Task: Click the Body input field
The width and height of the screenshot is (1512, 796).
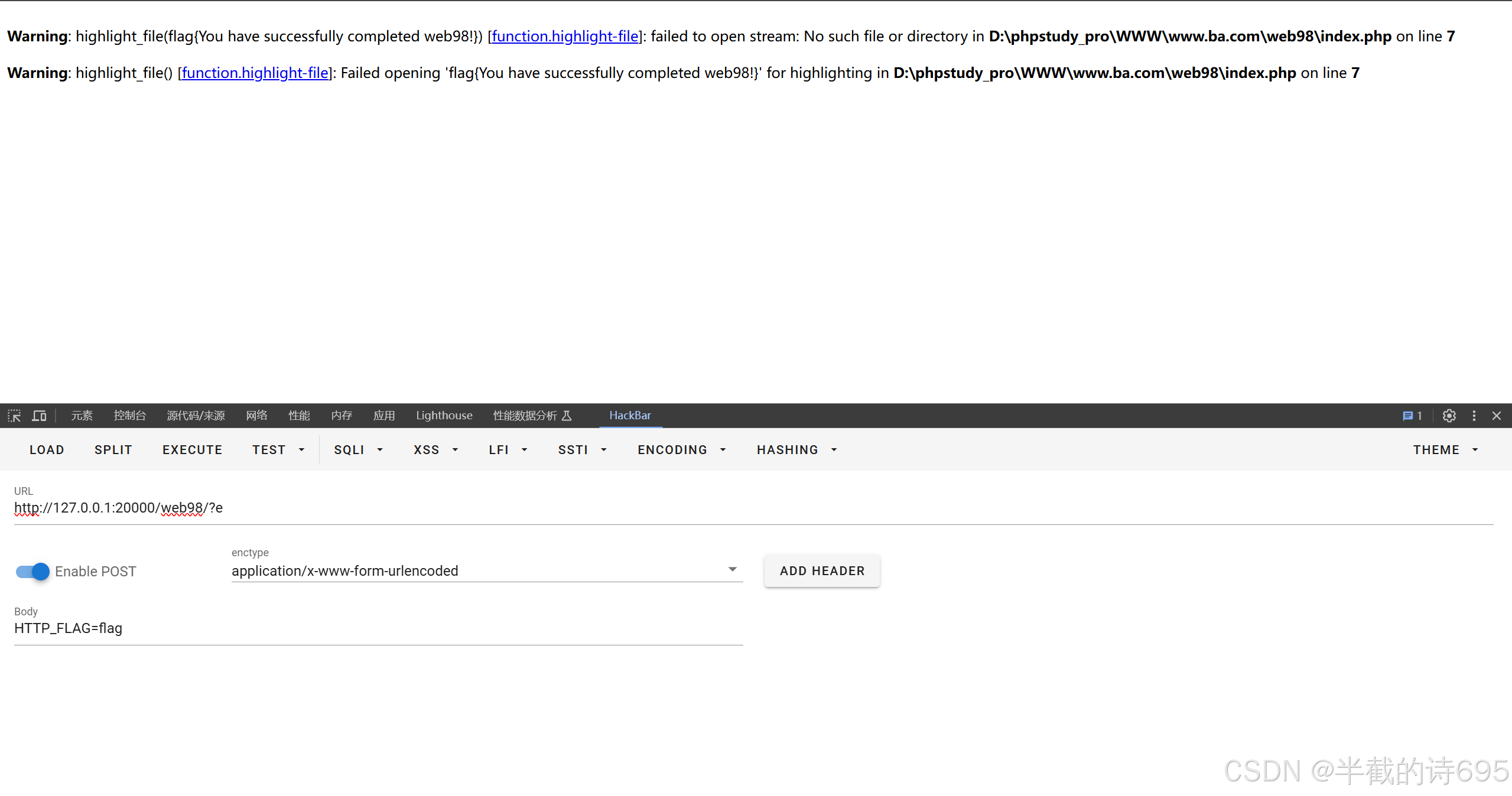Action: pyautogui.click(x=378, y=628)
